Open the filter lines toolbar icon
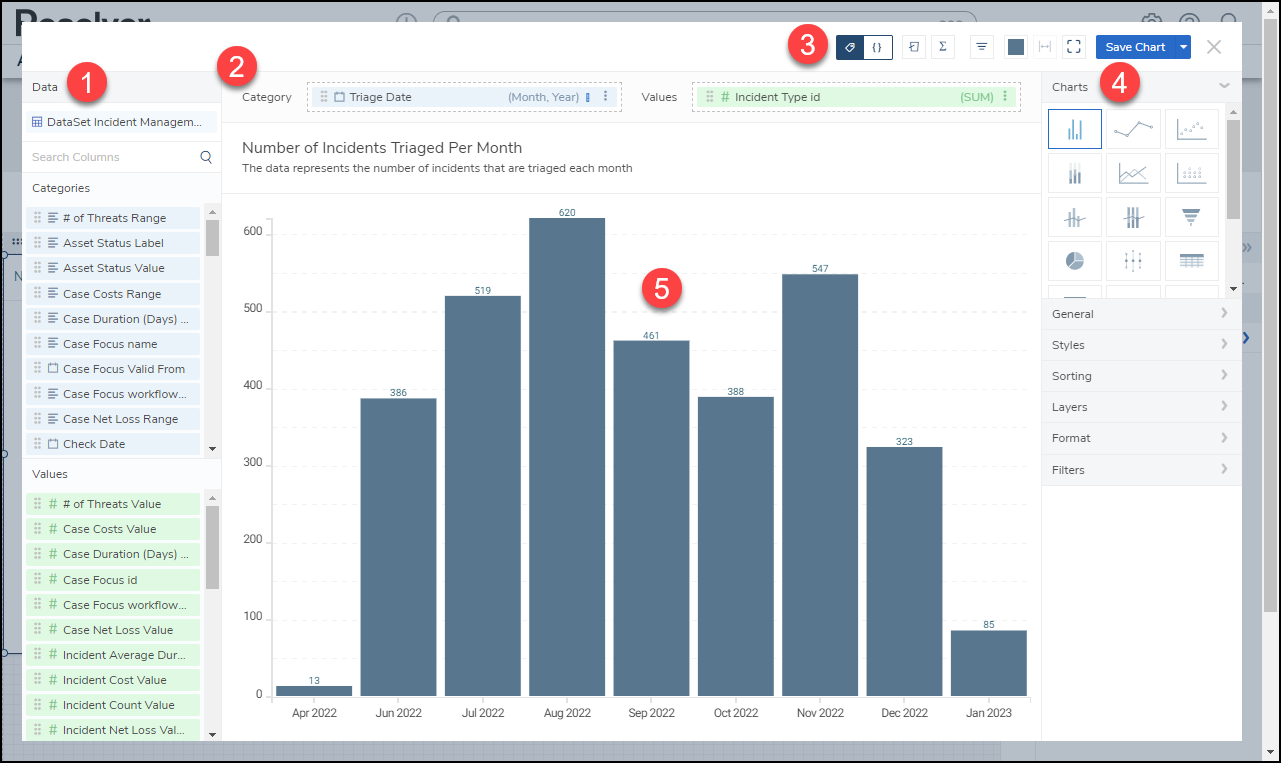The height and width of the screenshot is (763, 1281). pos(982,47)
